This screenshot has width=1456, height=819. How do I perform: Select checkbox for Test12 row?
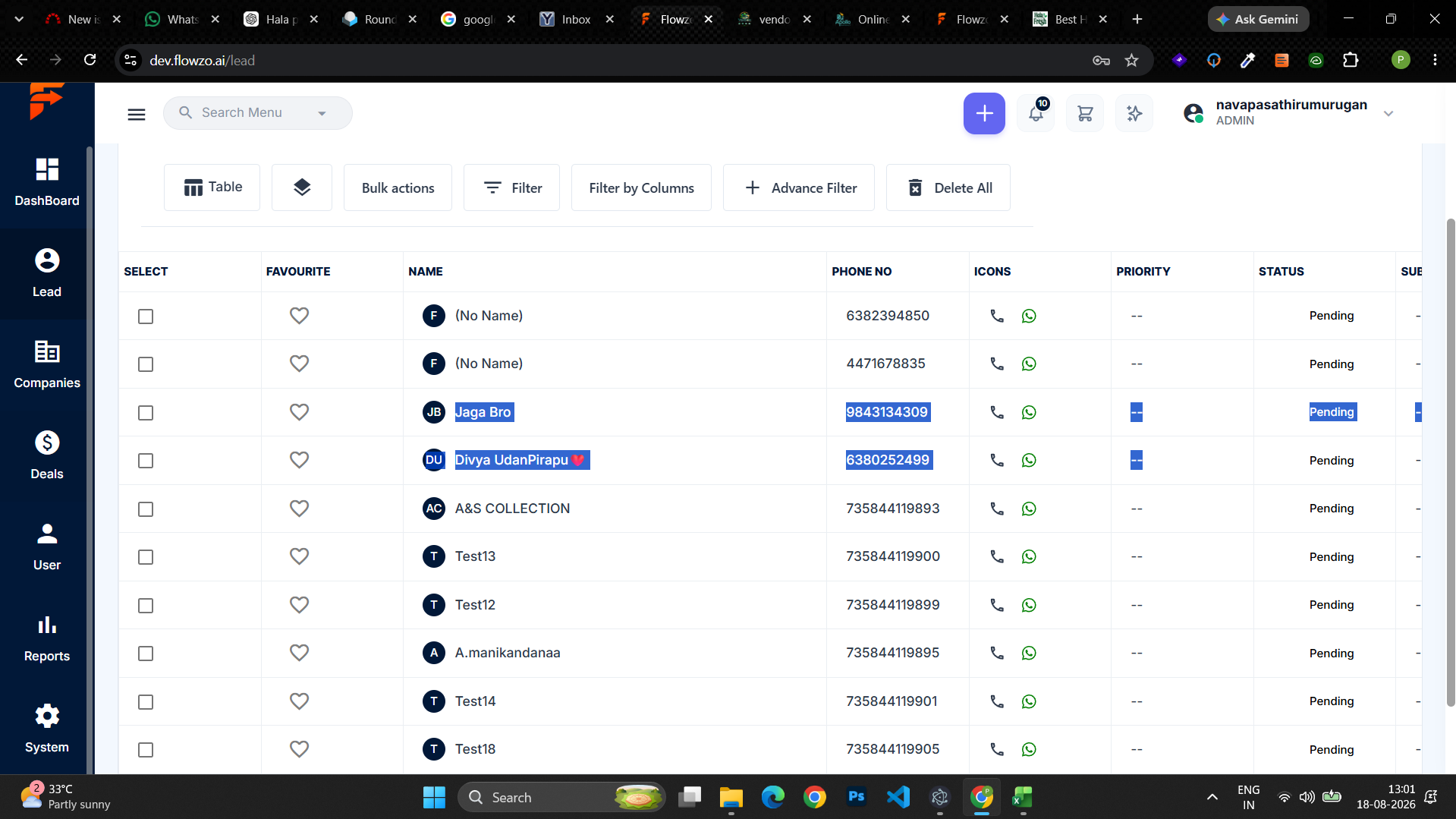[x=146, y=606]
